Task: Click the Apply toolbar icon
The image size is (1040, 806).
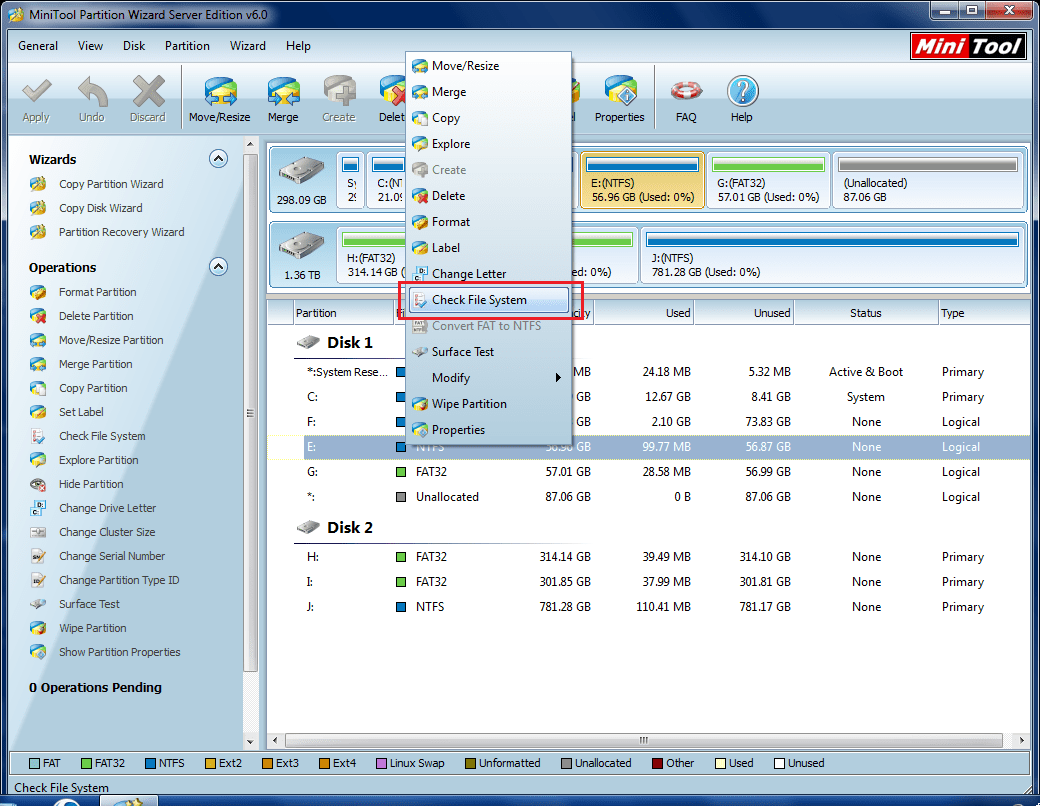Action: (x=36, y=97)
